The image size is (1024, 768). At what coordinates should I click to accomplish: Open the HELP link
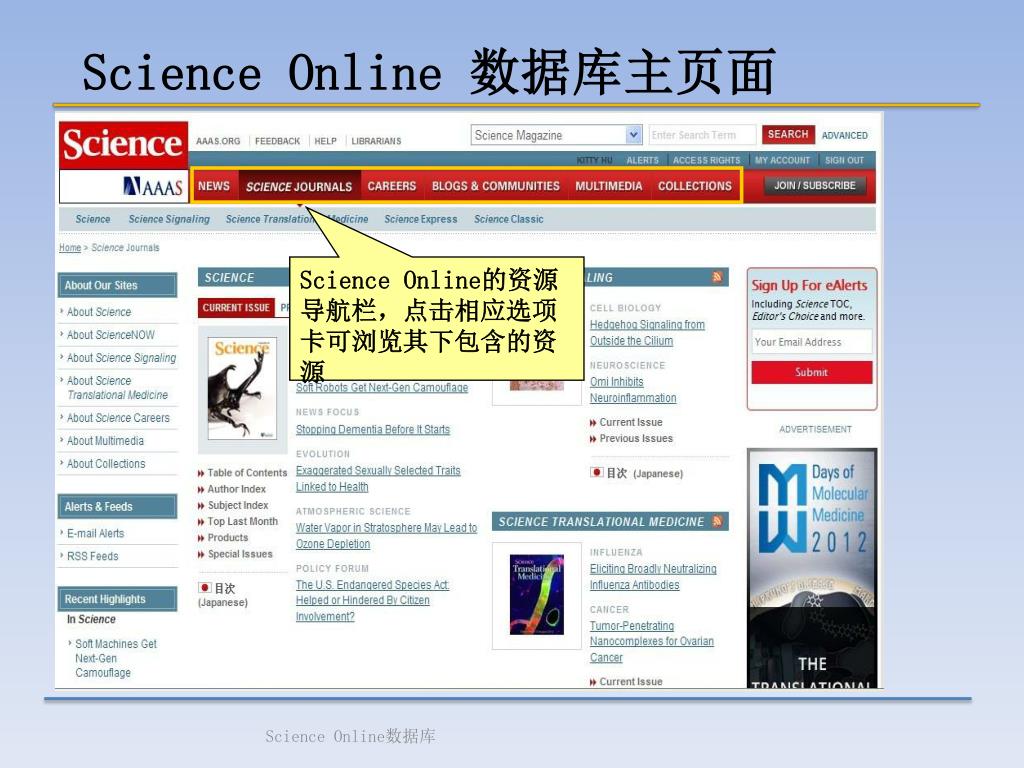click(x=325, y=141)
